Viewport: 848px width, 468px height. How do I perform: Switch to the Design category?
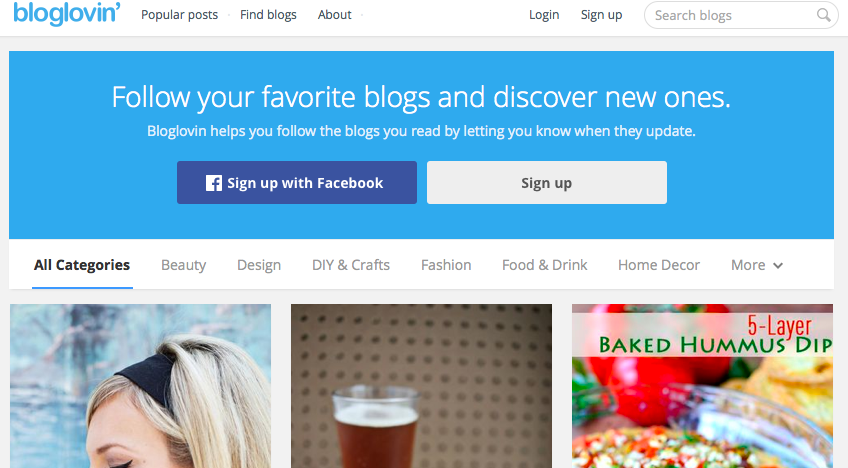tap(259, 265)
